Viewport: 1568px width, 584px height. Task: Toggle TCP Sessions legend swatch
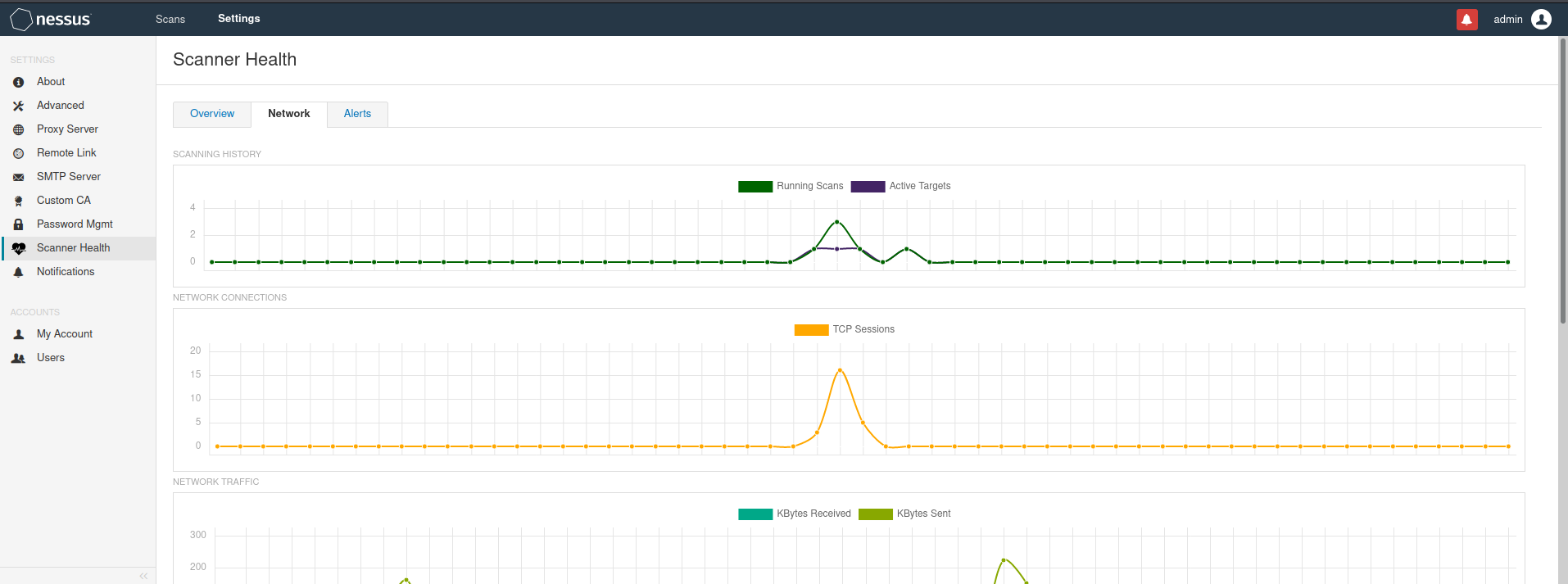click(x=811, y=330)
